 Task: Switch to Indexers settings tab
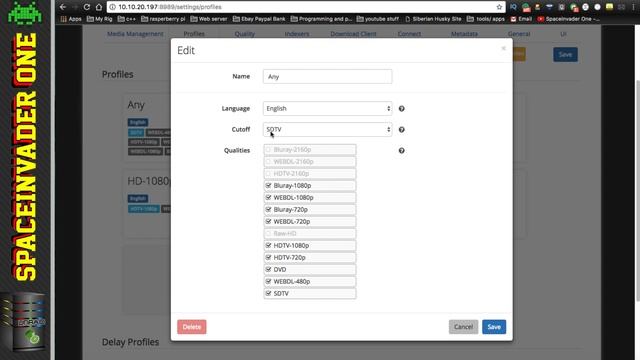tap(297, 34)
